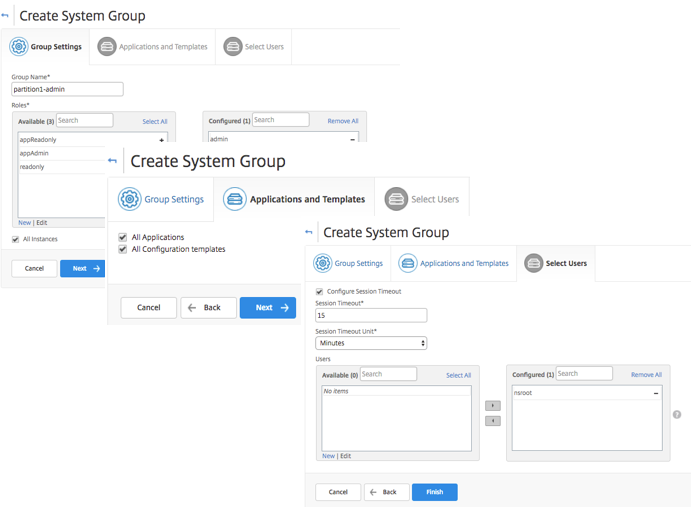Click Cancel button in Select Users step

(338, 492)
